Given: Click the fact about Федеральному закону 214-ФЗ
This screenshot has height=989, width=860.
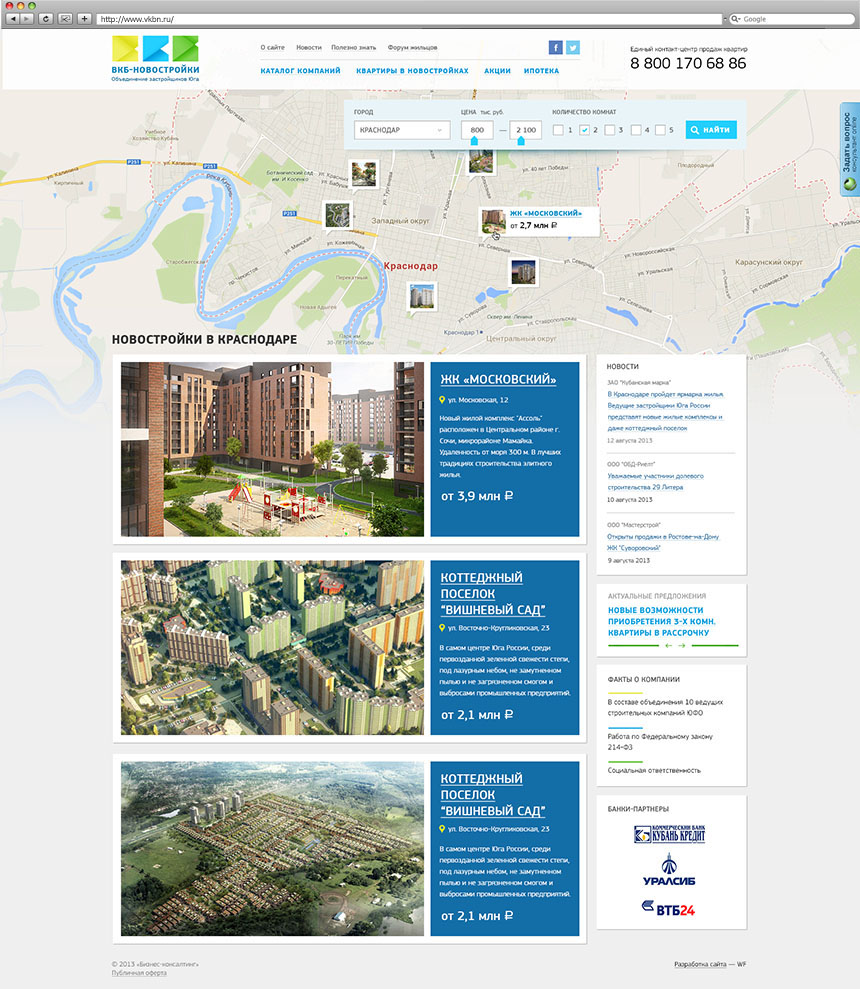Looking at the screenshot, I should [660, 742].
